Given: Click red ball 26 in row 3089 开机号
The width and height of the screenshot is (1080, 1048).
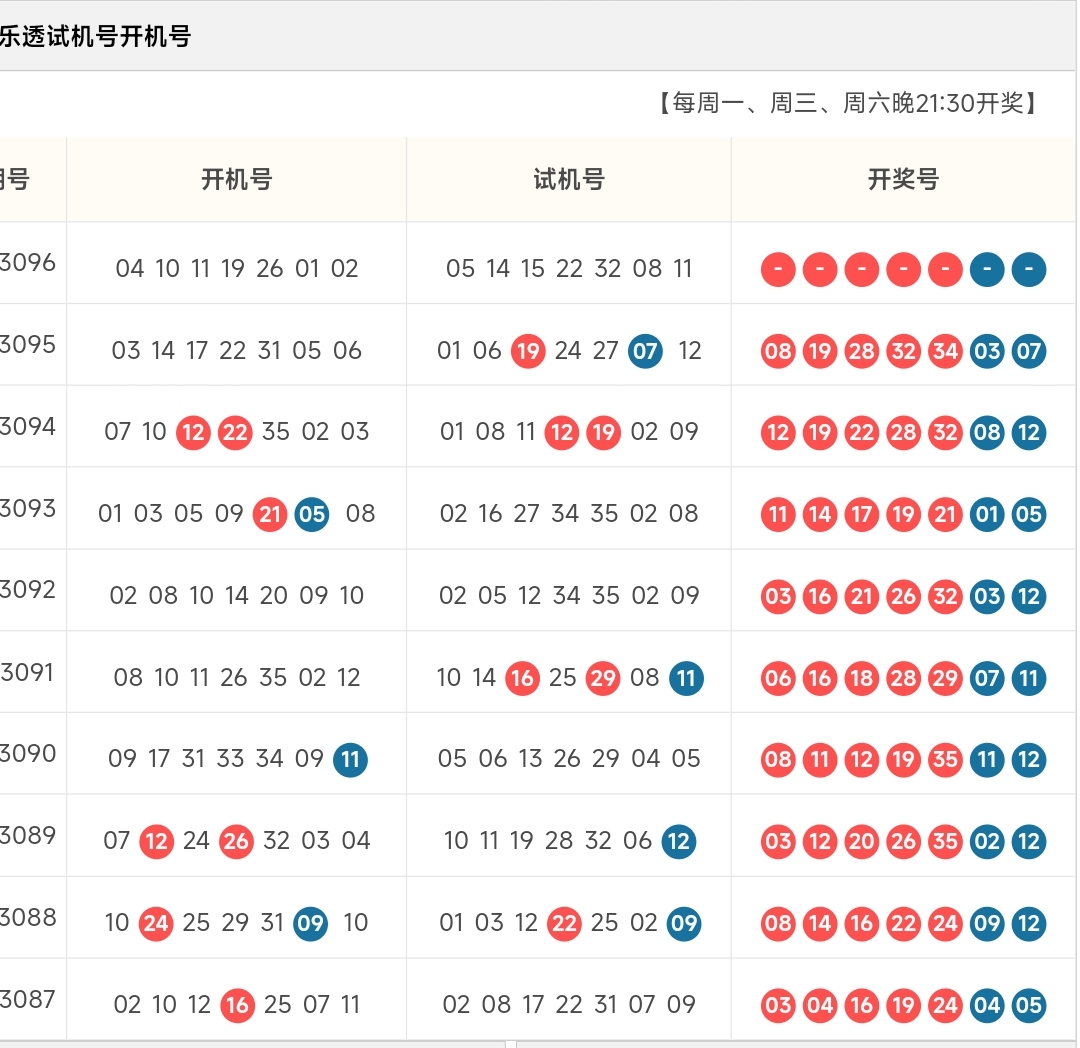Looking at the screenshot, I should (236, 841).
